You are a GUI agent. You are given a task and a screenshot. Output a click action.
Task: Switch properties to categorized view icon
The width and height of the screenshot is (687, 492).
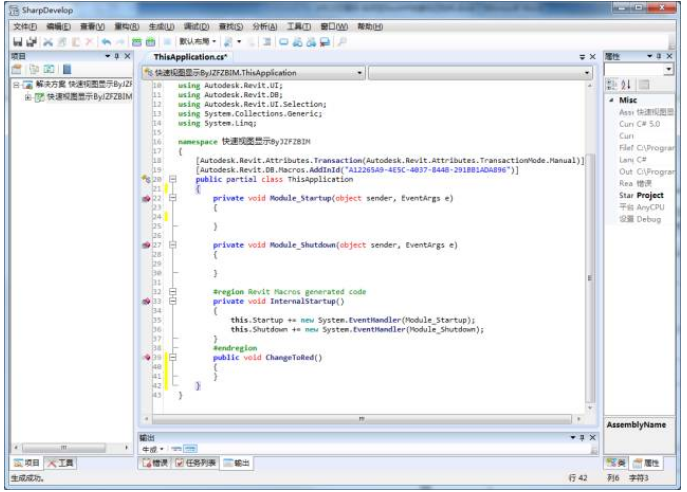(x=612, y=85)
